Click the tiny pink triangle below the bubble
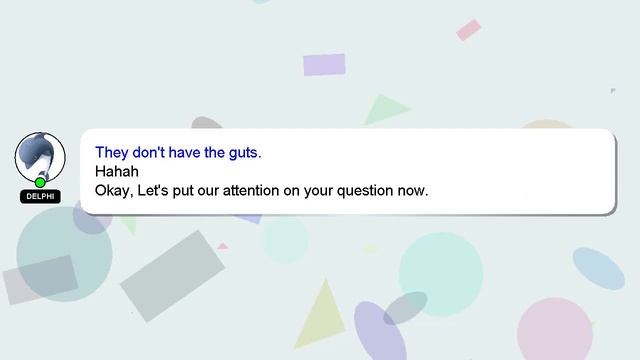 pos(222,246)
